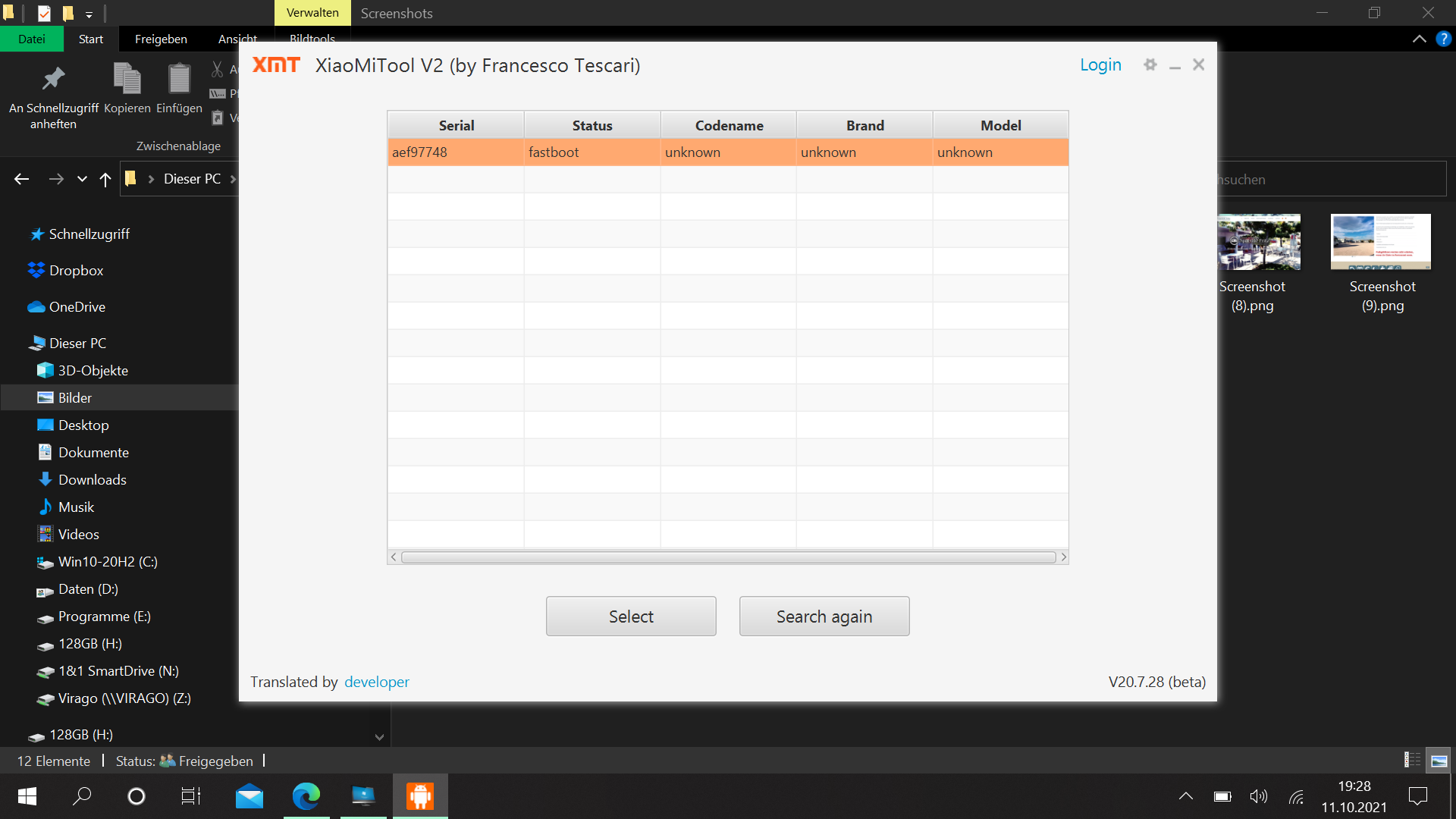Open Cortana circle icon
Screen dimensions: 1456x819
pyautogui.click(x=136, y=796)
